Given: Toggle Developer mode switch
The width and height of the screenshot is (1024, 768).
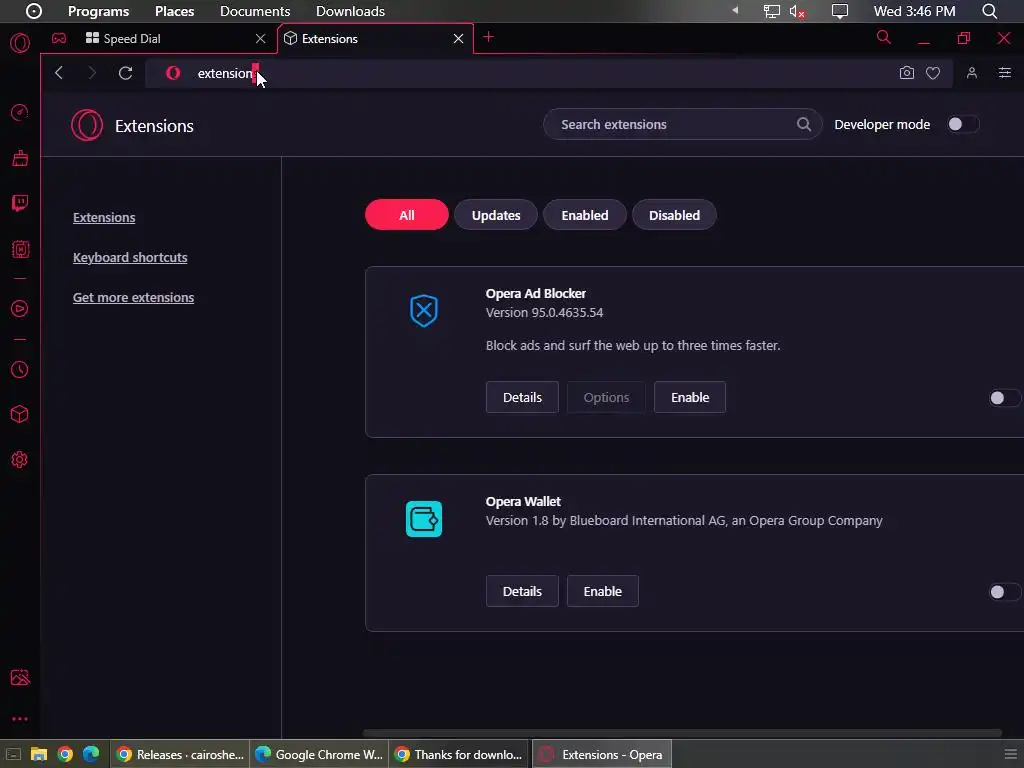Looking at the screenshot, I should pos(963,124).
